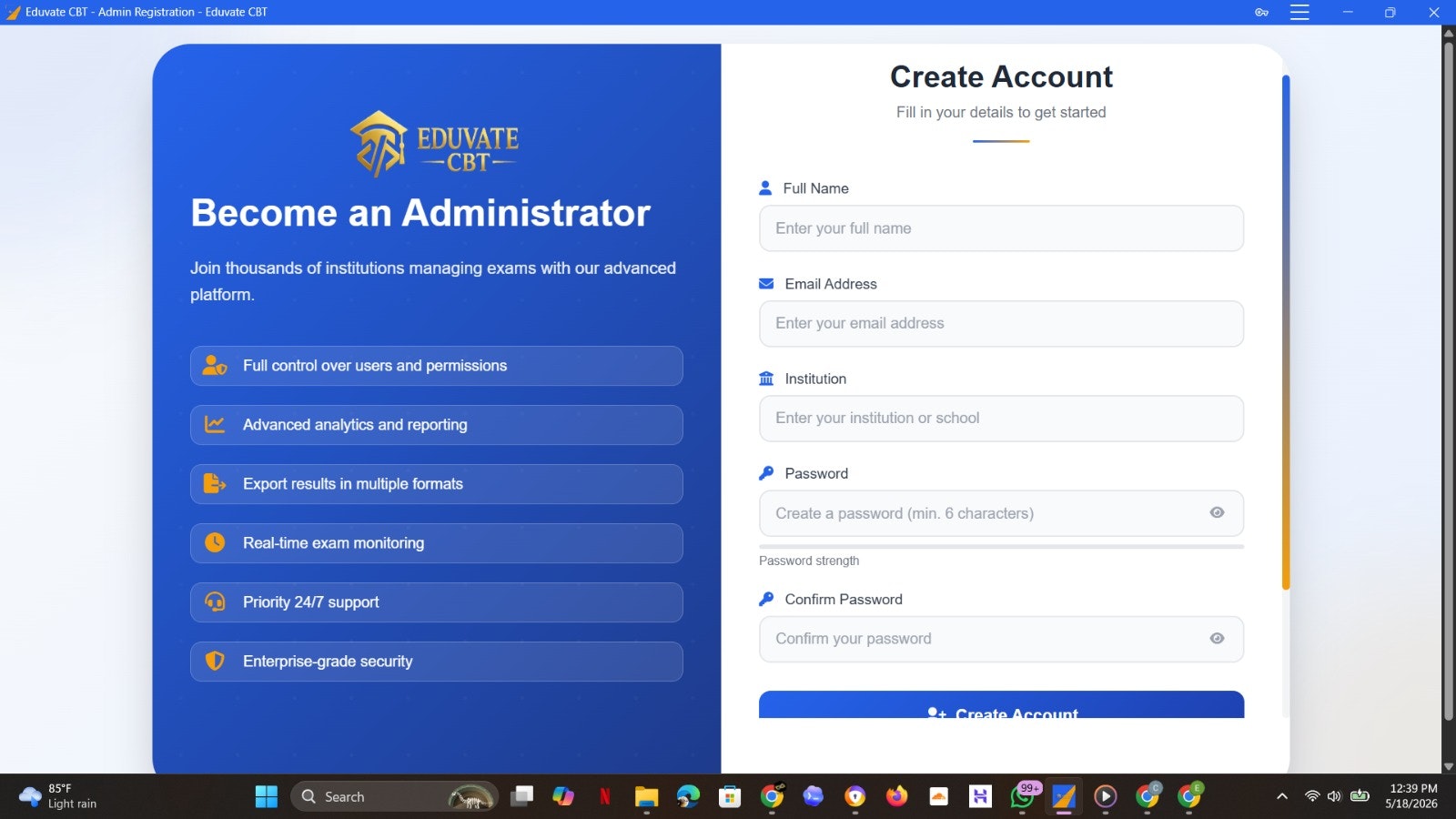
Task: Launch Microsoft Edge from the taskbar
Action: click(688, 797)
